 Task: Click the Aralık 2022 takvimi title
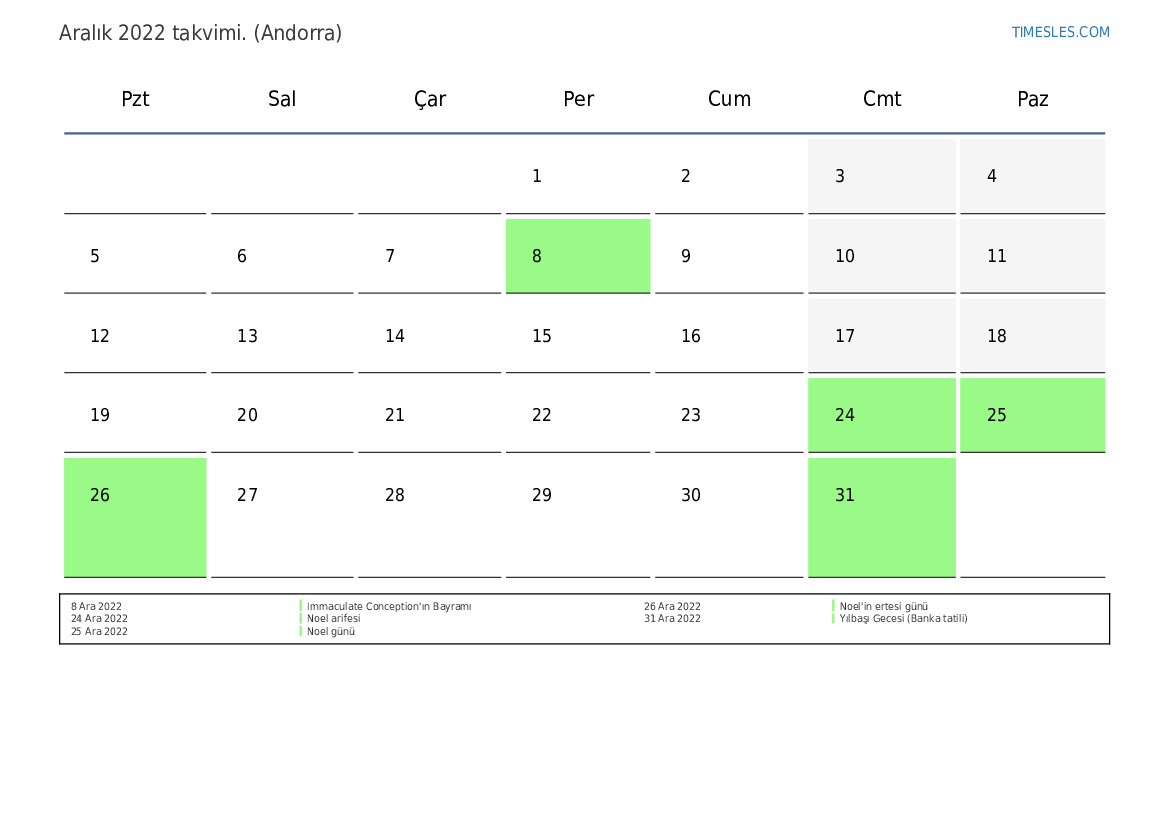[x=201, y=33]
